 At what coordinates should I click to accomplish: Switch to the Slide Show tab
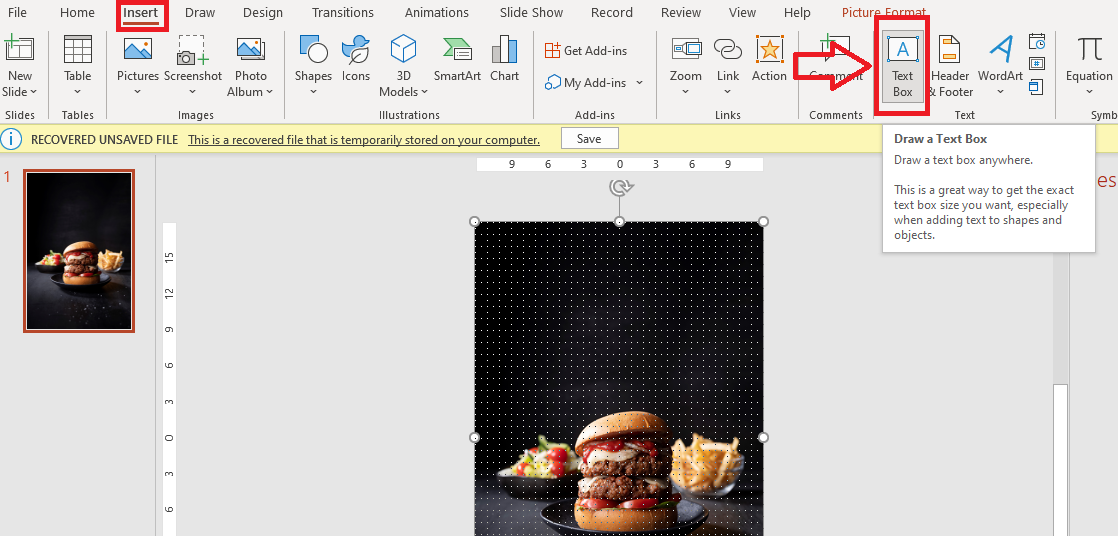tap(531, 13)
